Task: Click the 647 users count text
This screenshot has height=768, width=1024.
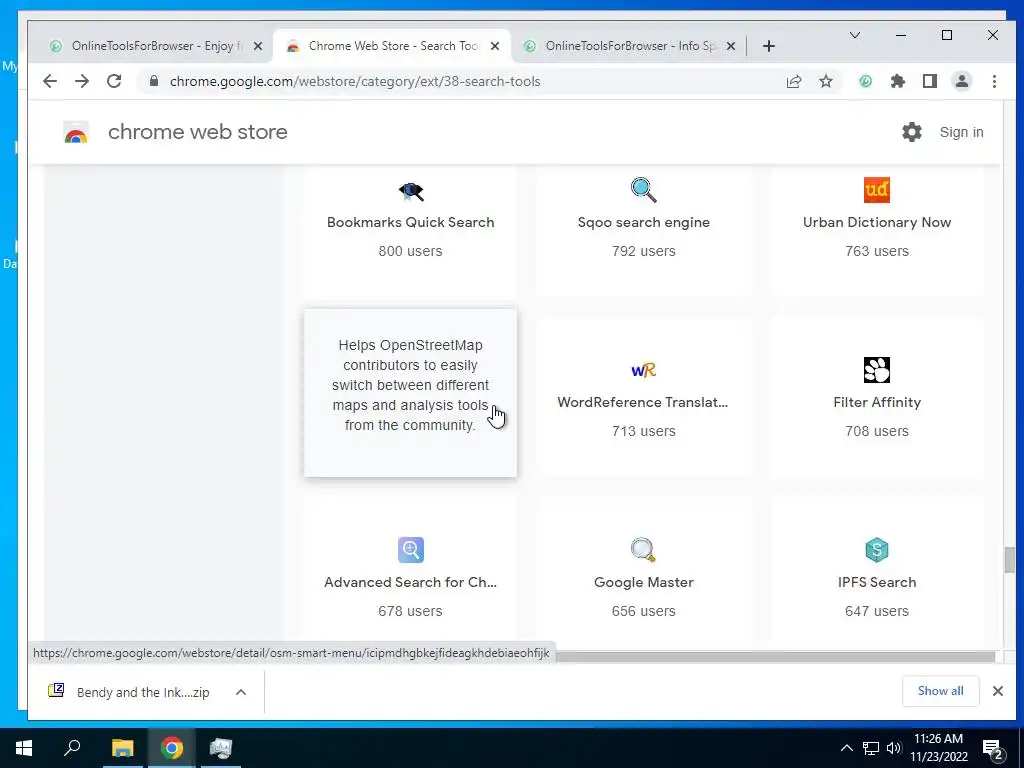Action: [x=876, y=611]
